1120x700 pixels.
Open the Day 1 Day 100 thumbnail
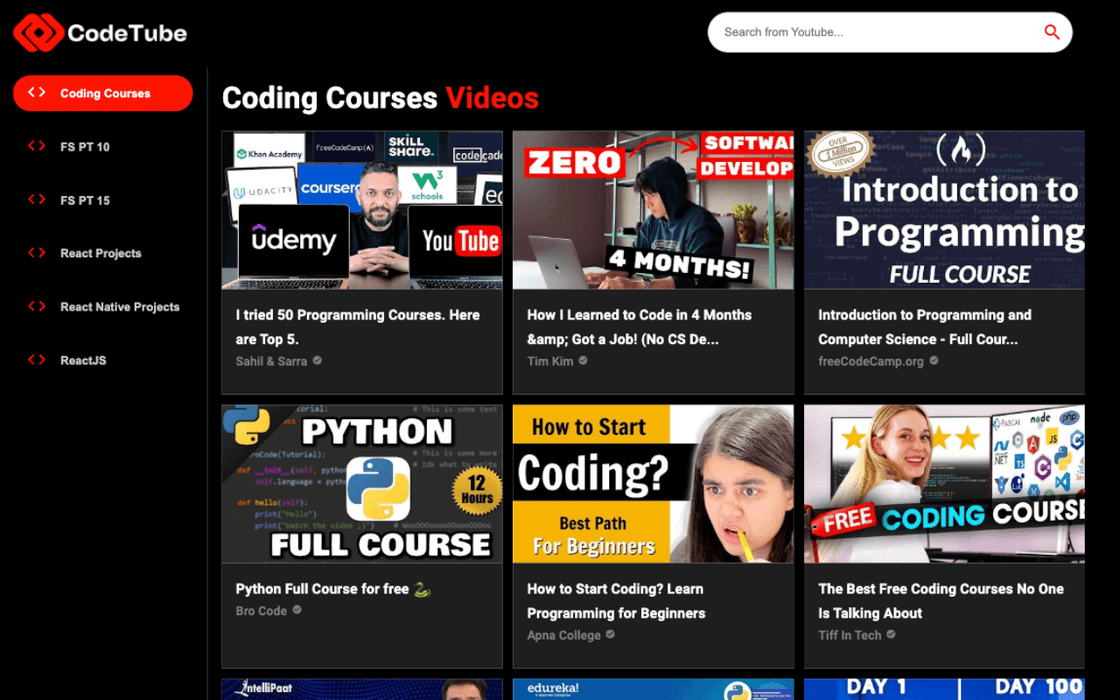[x=944, y=689]
